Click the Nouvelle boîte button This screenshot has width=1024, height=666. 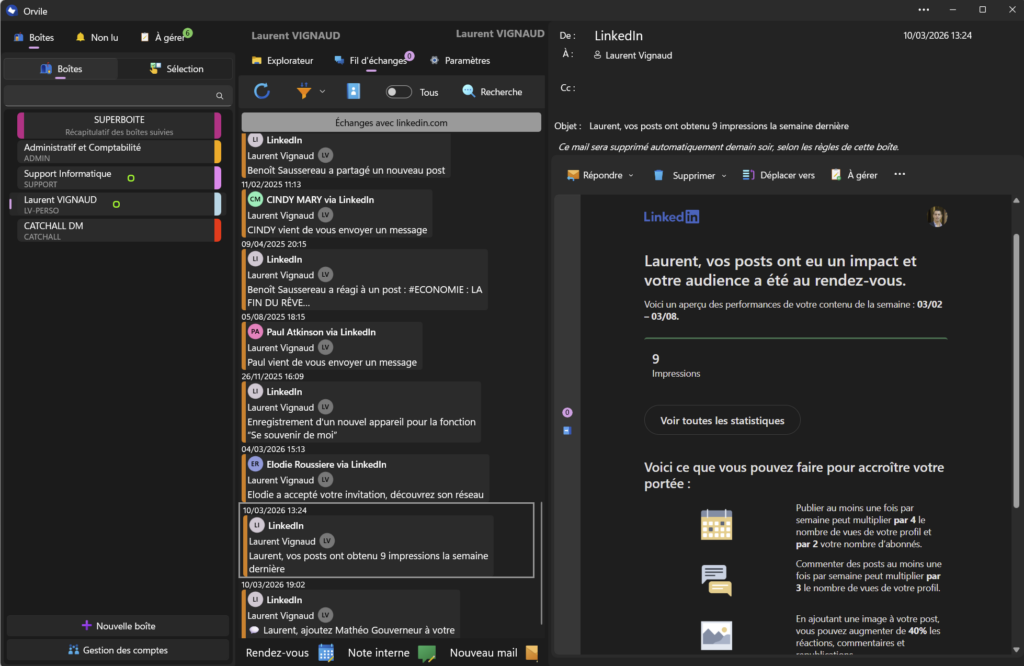(118, 626)
